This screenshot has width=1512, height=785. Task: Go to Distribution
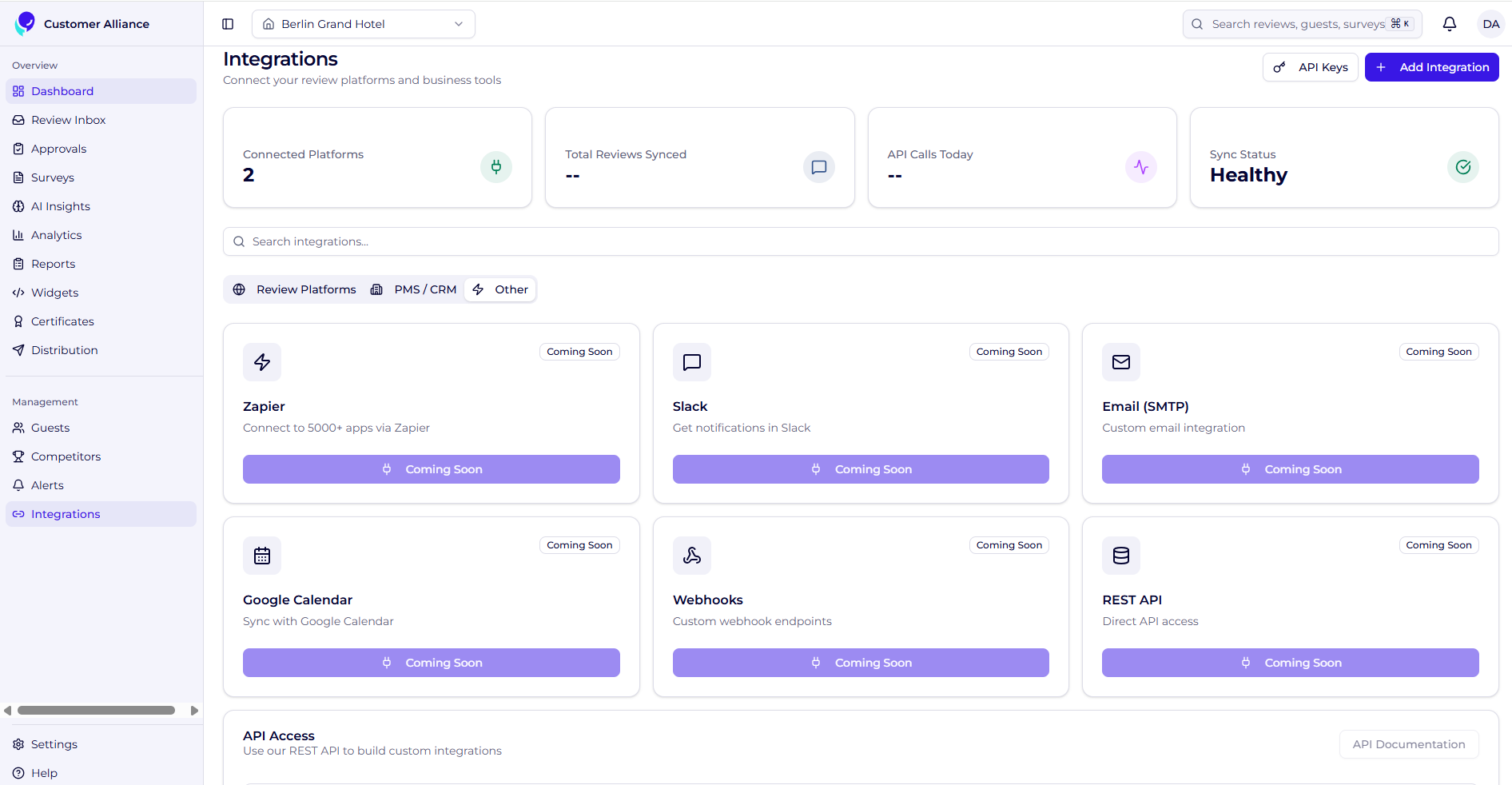coord(101,350)
